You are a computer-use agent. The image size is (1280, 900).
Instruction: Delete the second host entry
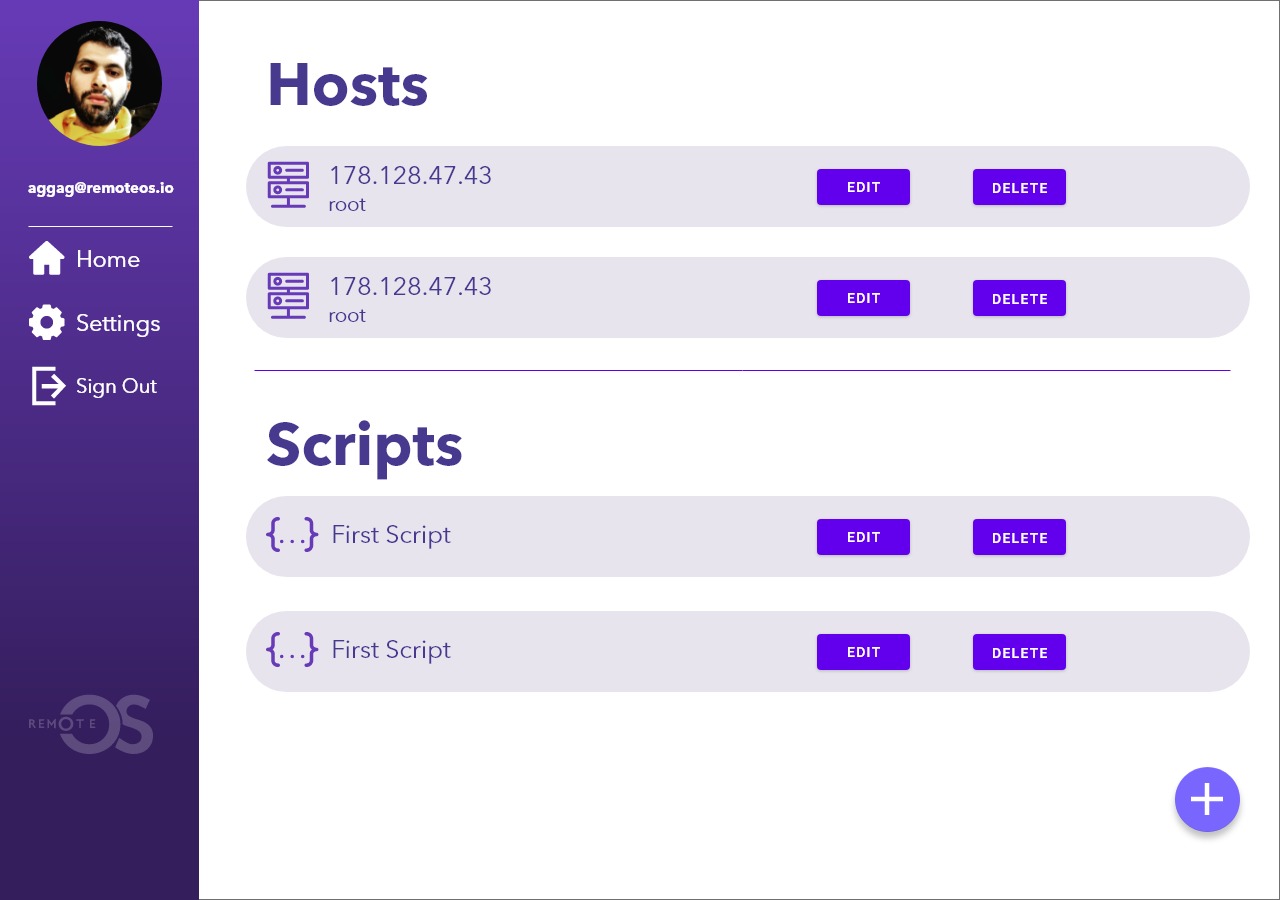1019,298
